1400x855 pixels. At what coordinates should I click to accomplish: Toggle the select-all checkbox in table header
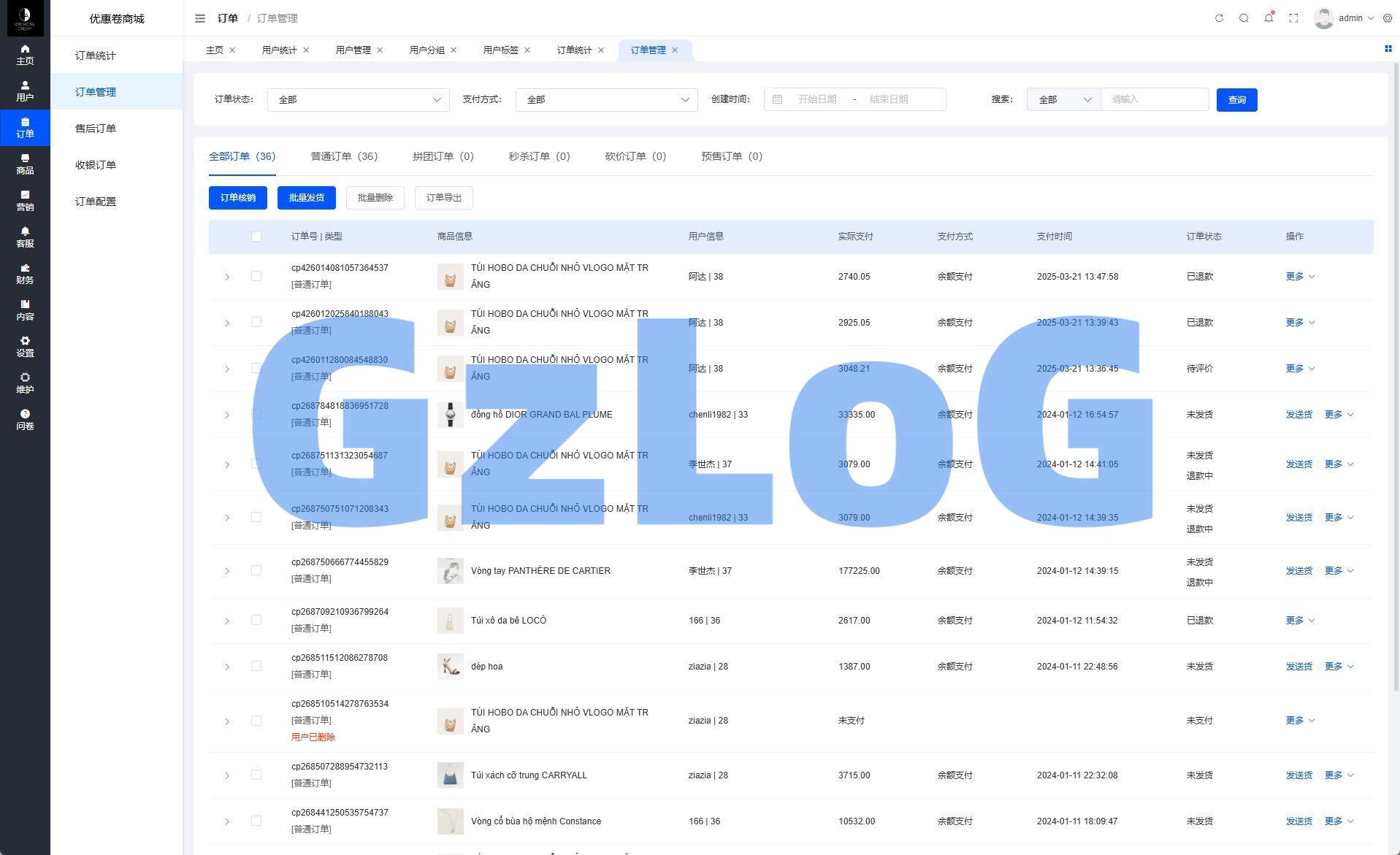coord(256,237)
